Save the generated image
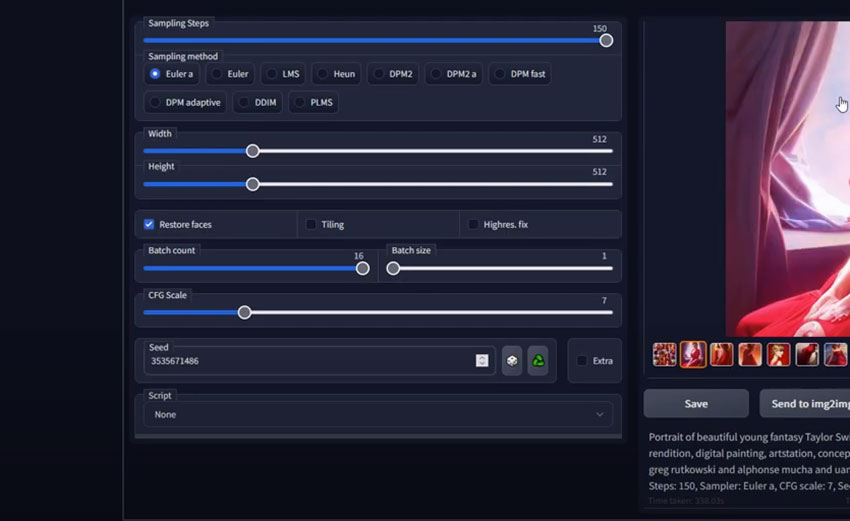The image size is (850, 521). (696, 403)
